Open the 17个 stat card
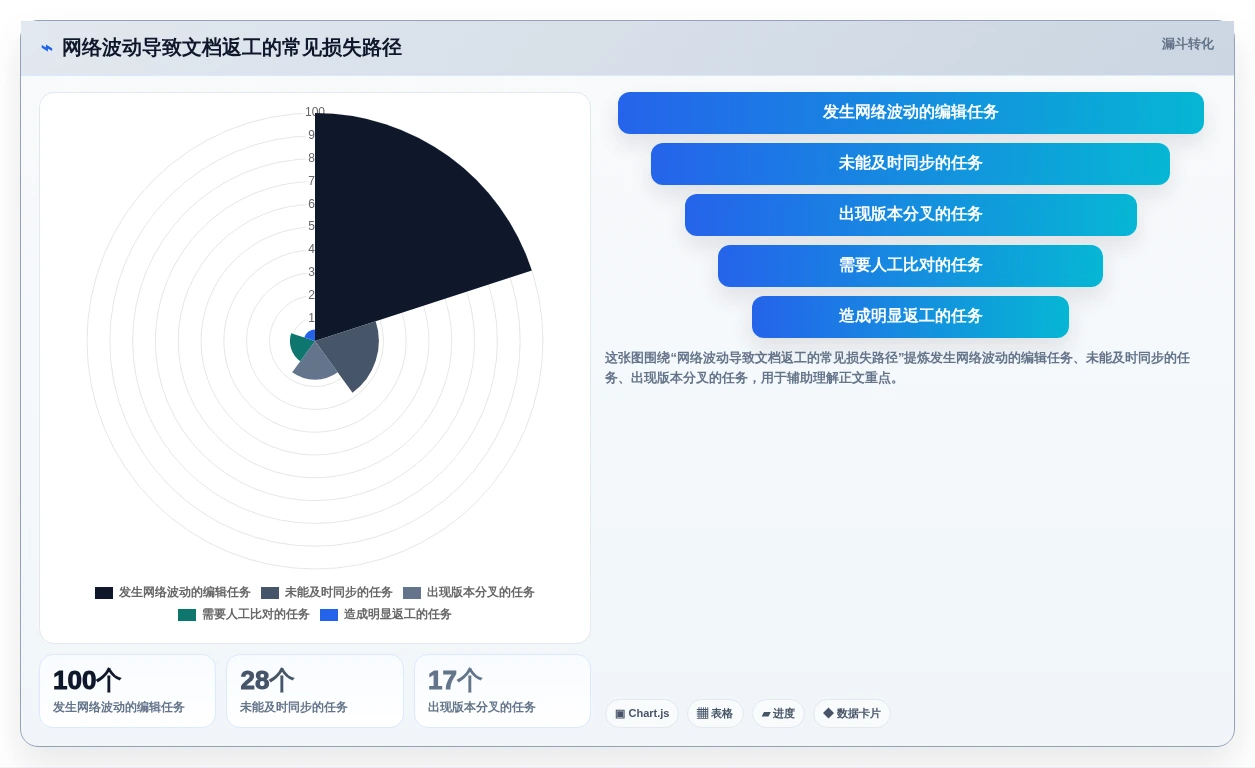The width and height of the screenshot is (1255, 768). pos(502,691)
